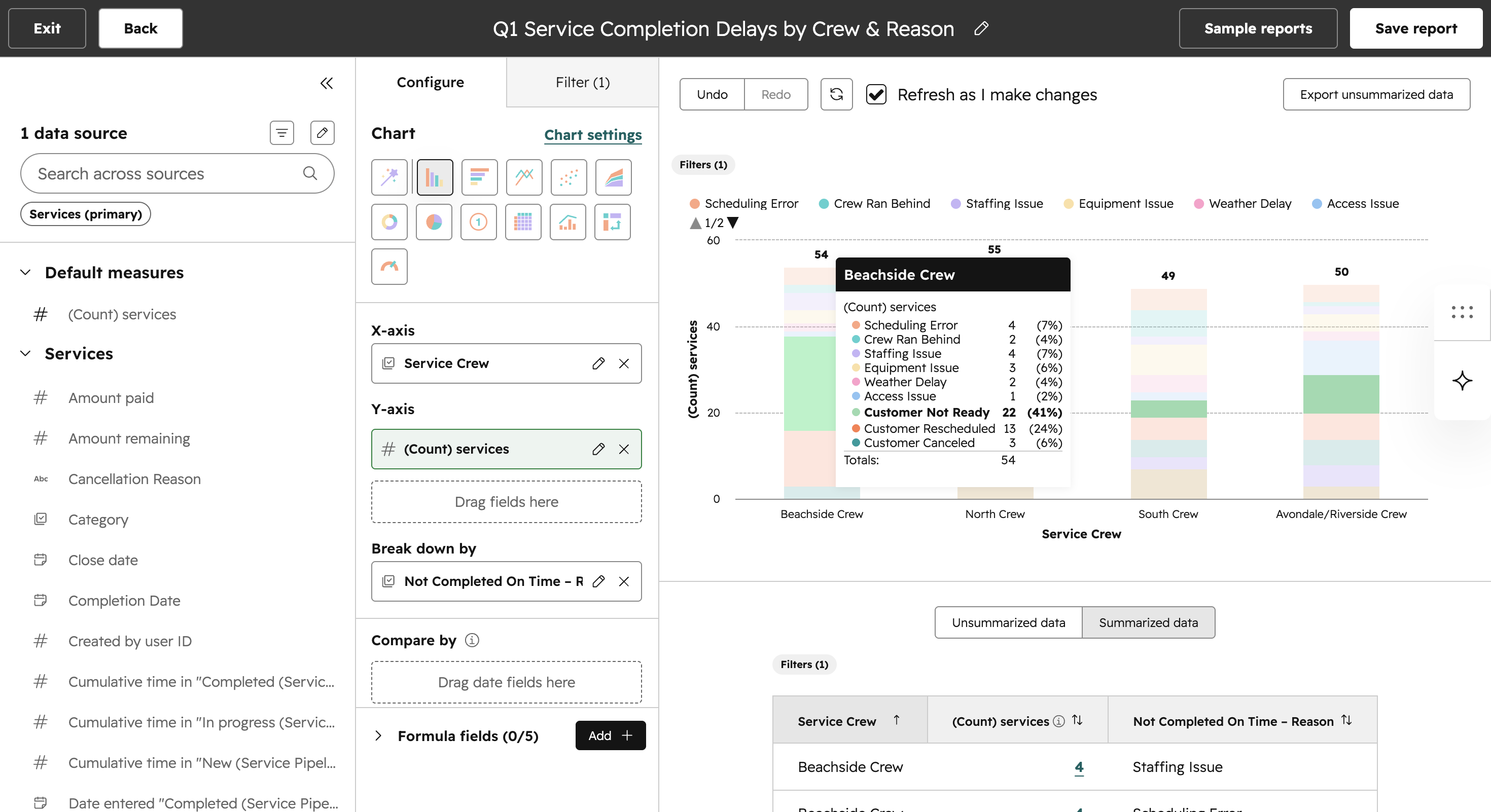Click the refresh report icon
The height and width of the screenshot is (812, 1491).
(x=836, y=94)
